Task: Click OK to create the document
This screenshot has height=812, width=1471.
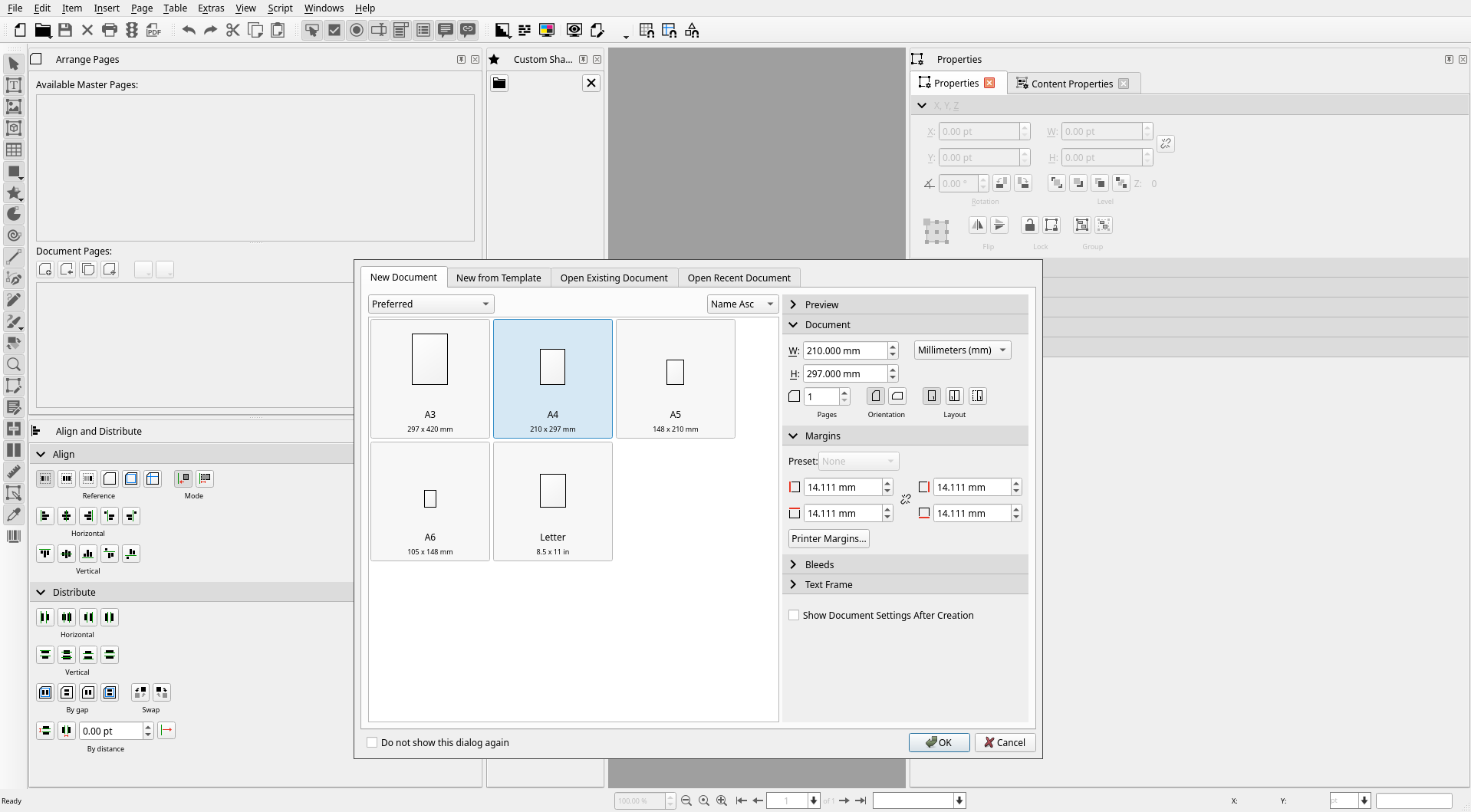Action: tap(939, 742)
